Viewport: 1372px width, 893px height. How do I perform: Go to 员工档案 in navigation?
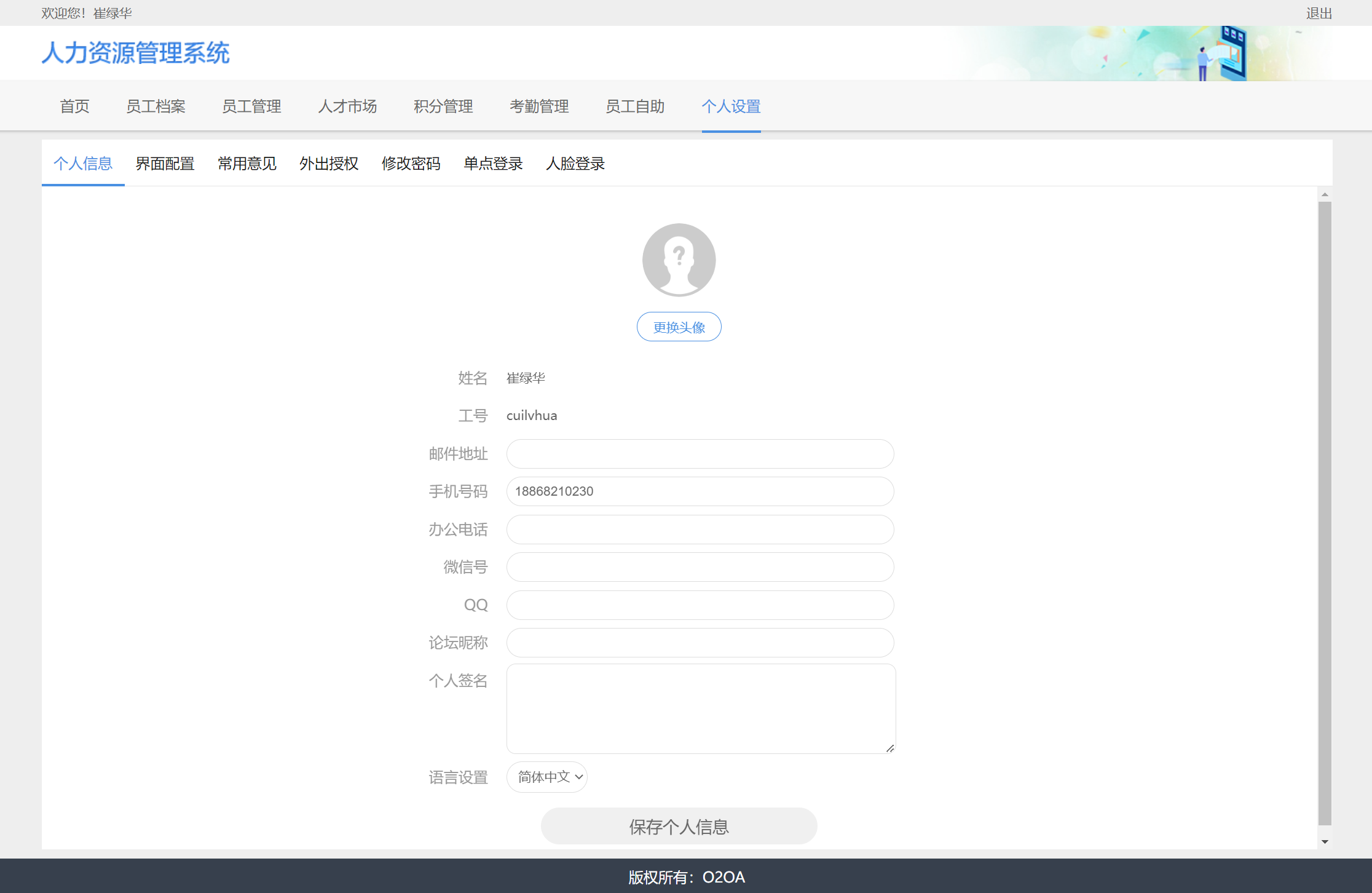coord(156,106)
